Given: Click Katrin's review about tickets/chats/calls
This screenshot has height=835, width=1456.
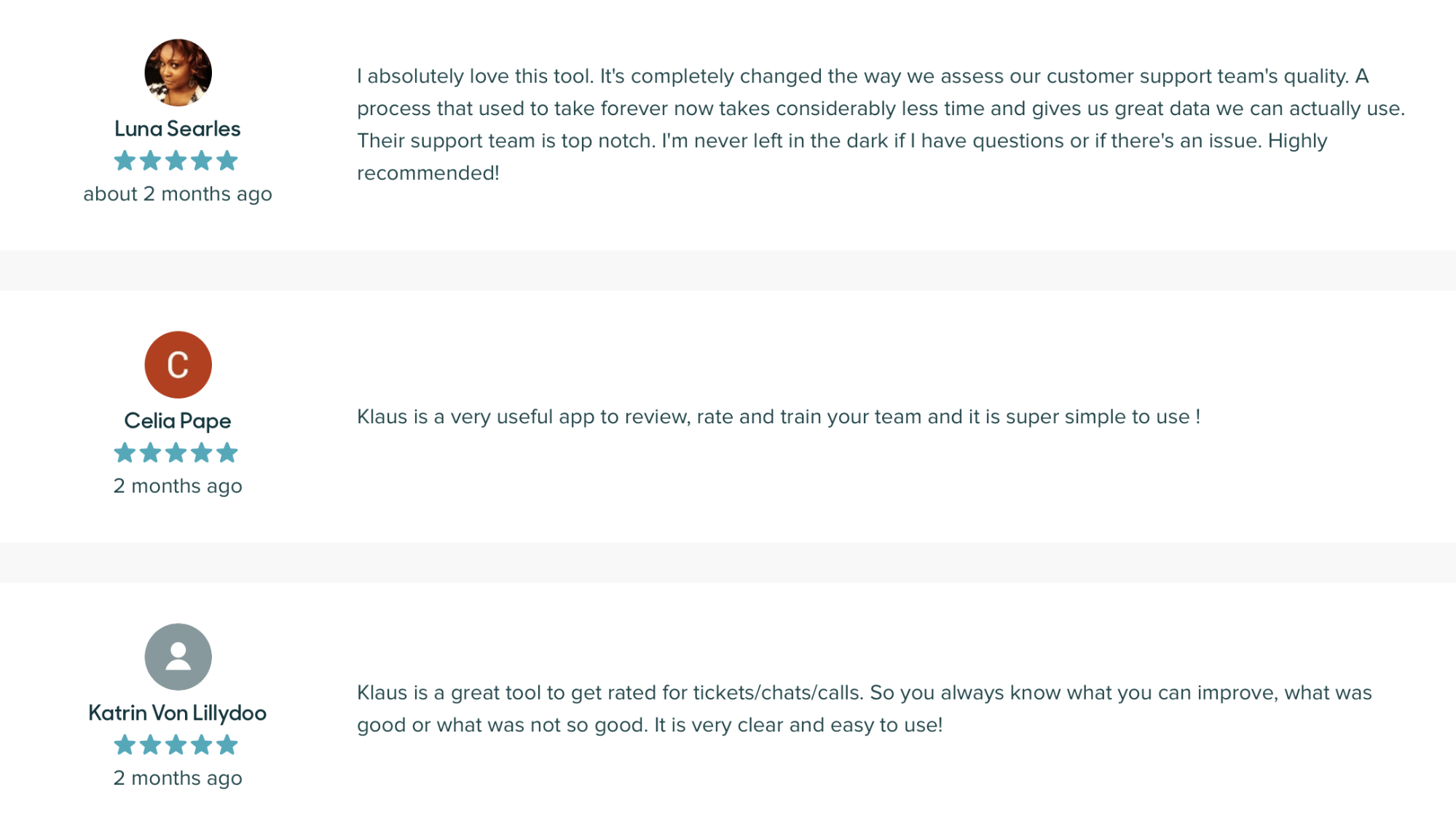Looking at the screenshot, I should click(x=865, y=709).
